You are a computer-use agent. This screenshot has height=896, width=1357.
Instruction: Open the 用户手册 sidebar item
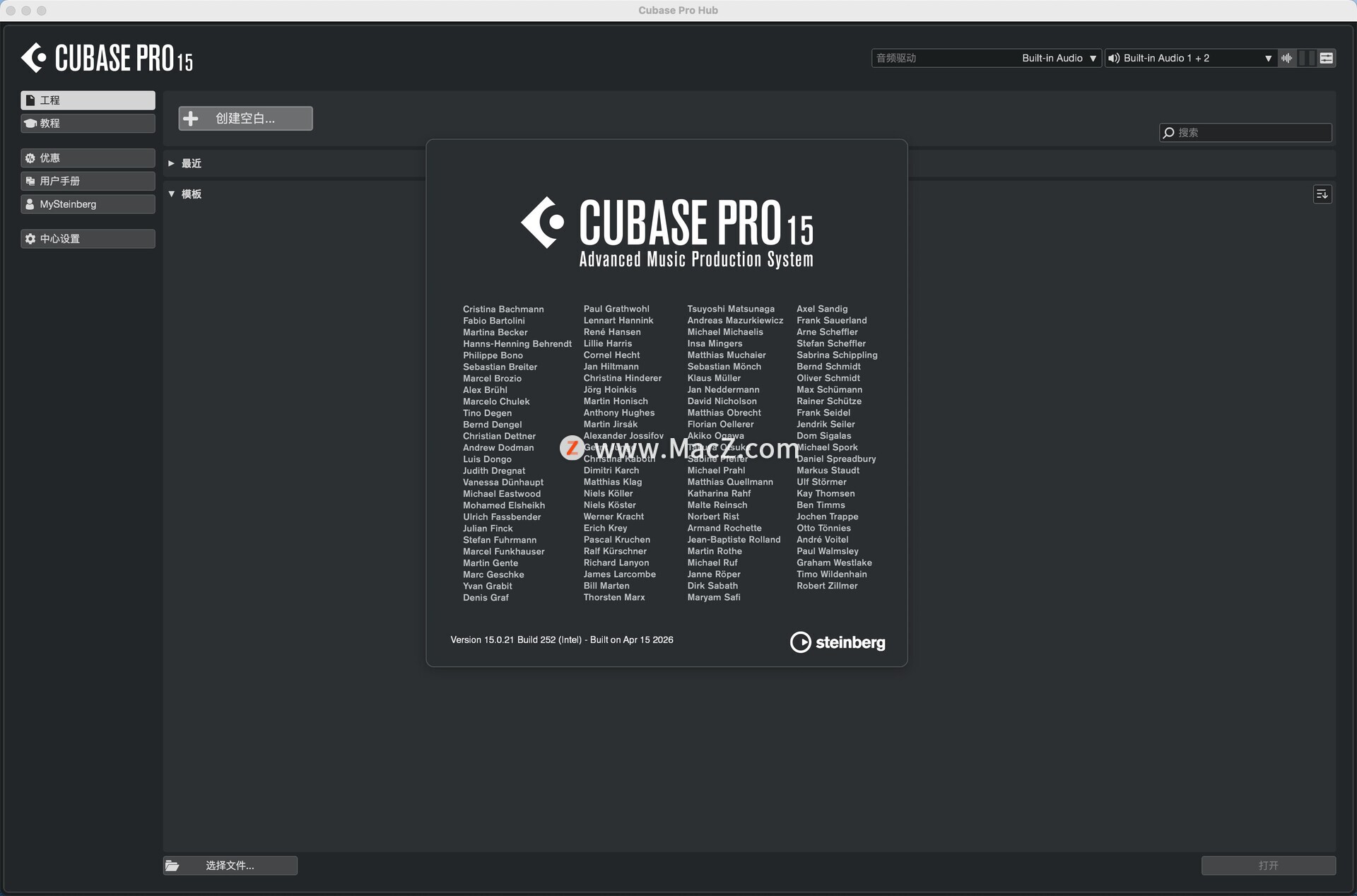pyautogui.click(x=88, y=181)
